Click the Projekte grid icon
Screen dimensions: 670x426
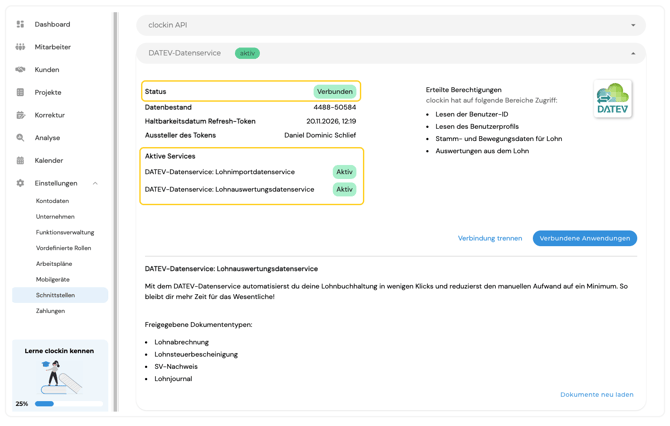(x=20, y=92)
